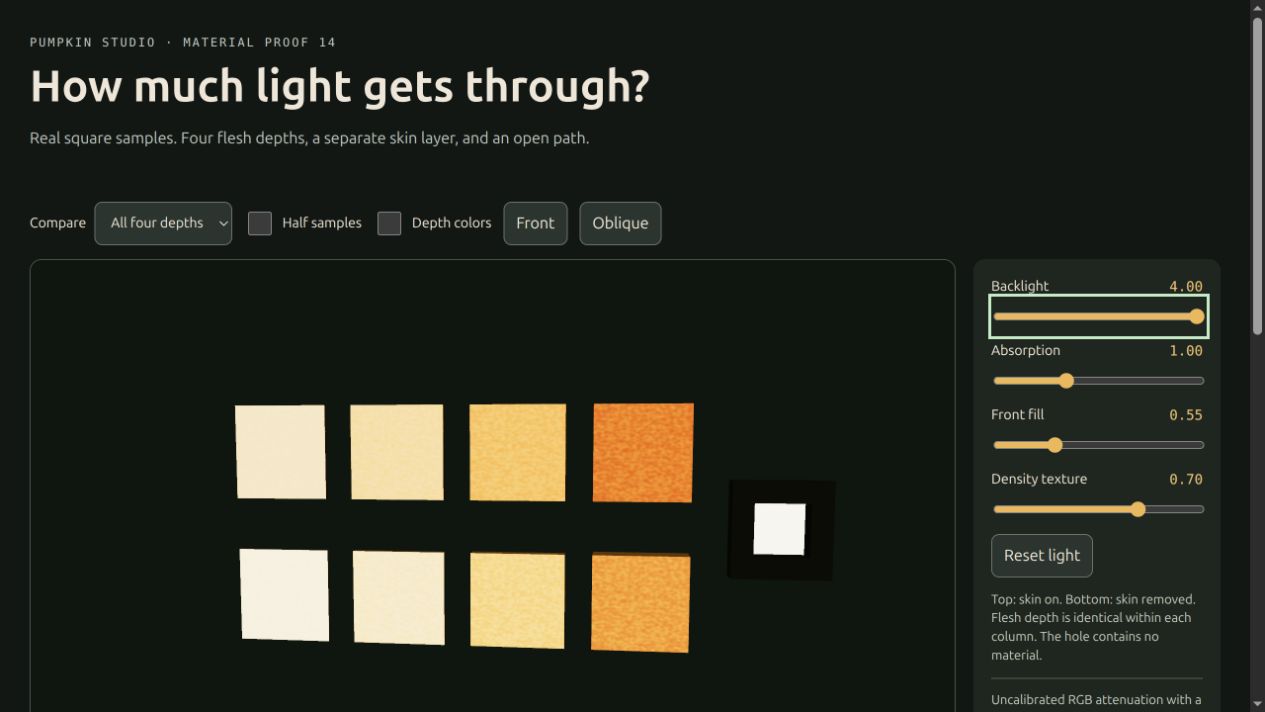Image resolution: width=1265 pixels, height=712 pixels.
Task: Adjust the Backlight slider
Action: point(1098,316)
